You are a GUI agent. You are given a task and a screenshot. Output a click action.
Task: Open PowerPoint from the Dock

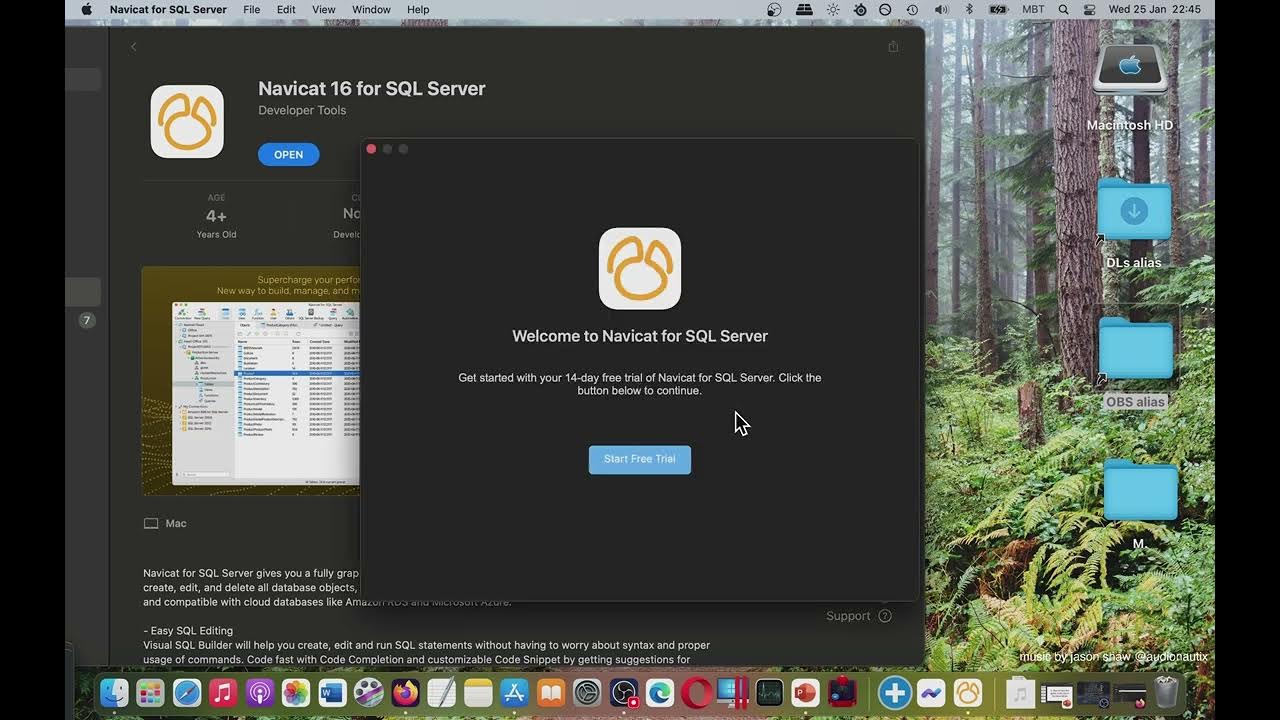pyautogui.click(x=805, y=692)
